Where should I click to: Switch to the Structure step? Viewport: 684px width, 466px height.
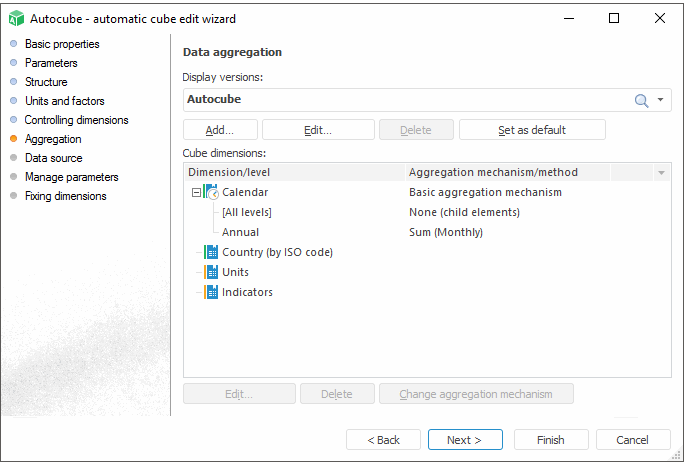coord(46,82)
